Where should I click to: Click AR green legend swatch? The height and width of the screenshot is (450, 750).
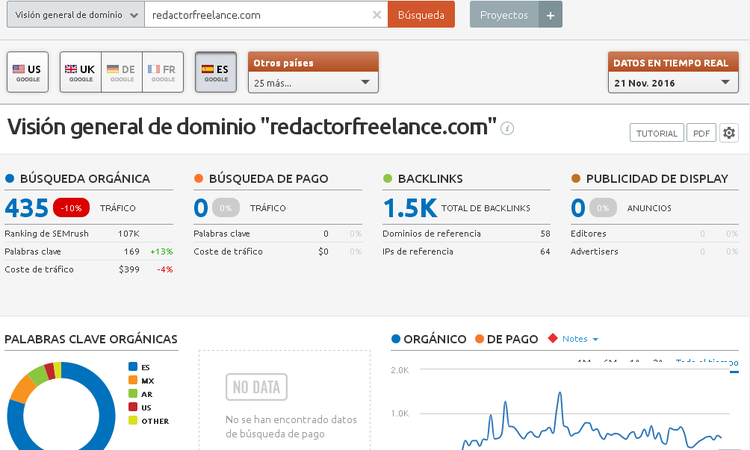(x=133, y=394)
